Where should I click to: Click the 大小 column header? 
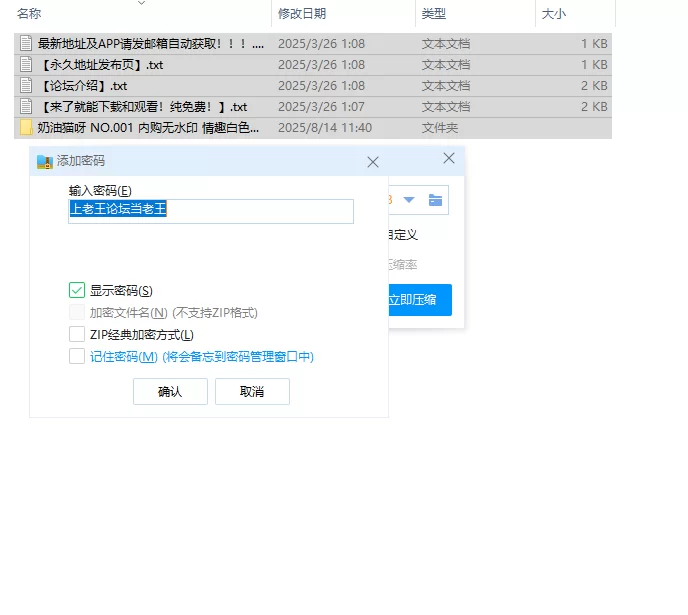point(554,14)
